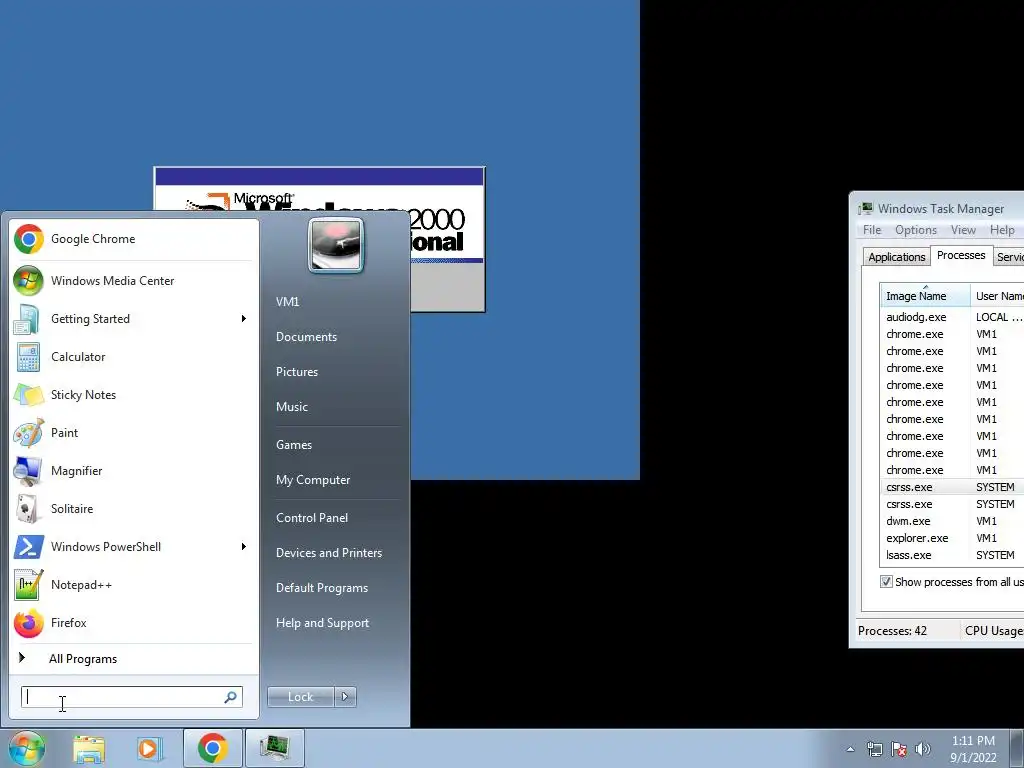Screen dimensions: 1024x768
Task: Open Task Manager View menu
Action: (963, 230)
